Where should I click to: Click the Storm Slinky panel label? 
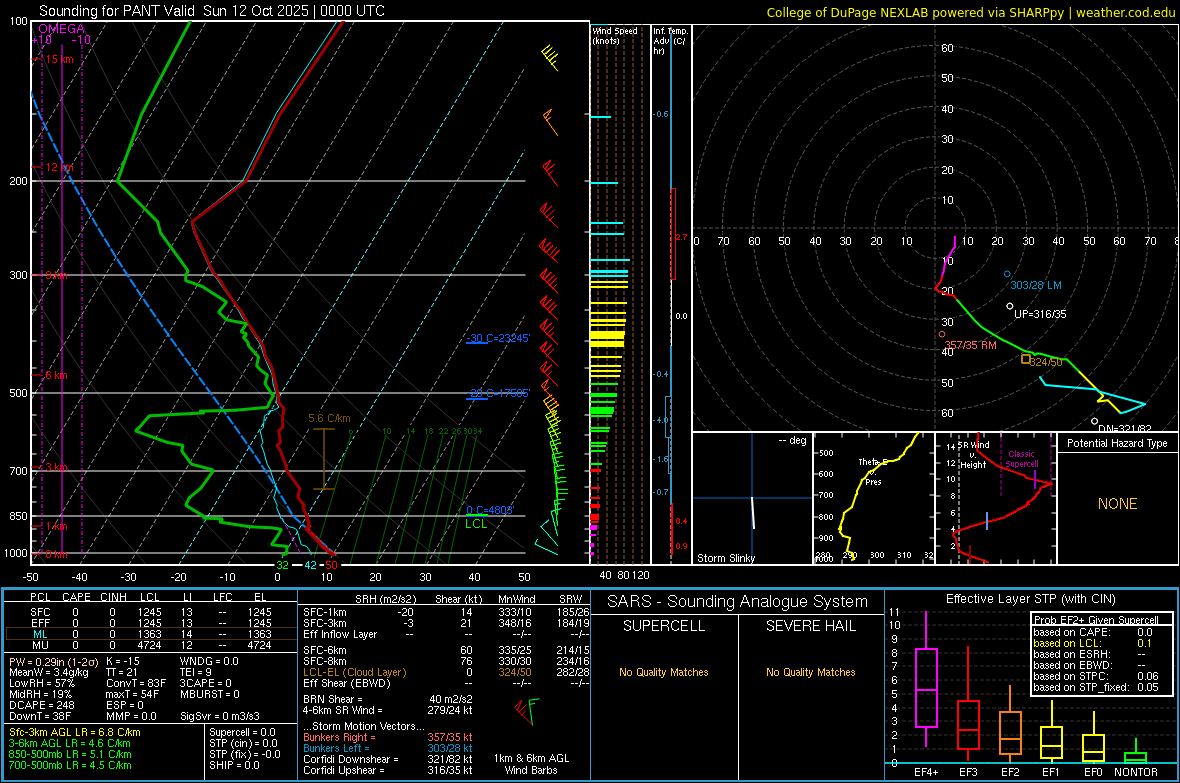(x=725, y=558)
